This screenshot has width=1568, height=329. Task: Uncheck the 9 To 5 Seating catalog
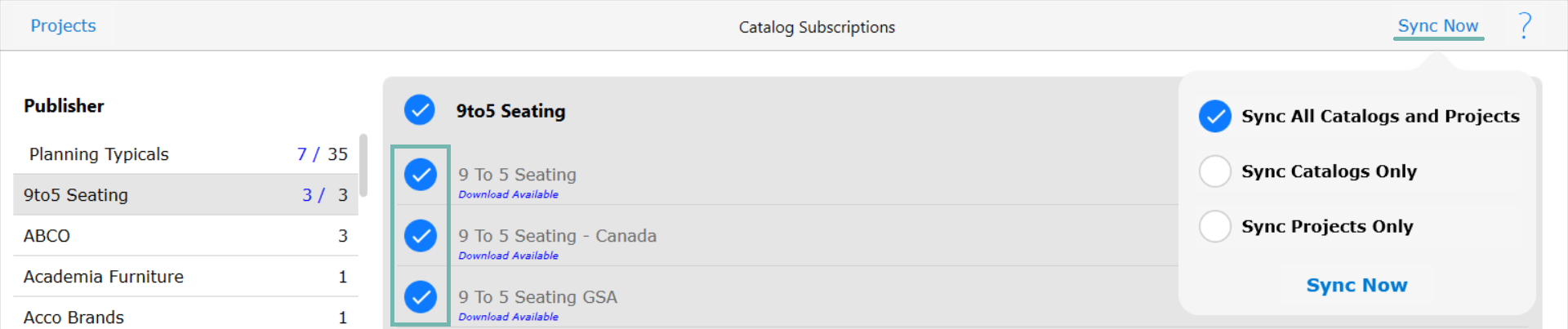point(421,174)
